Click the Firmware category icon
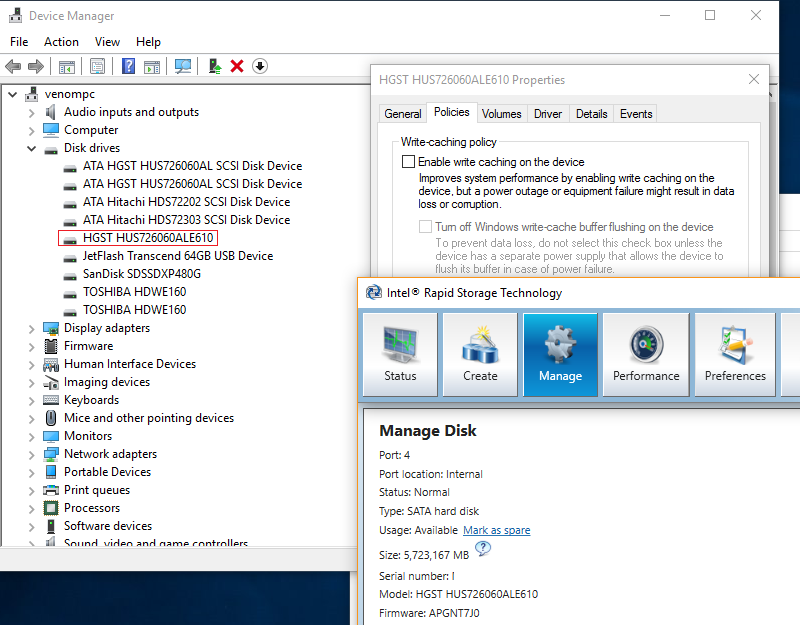The image size is (800, 625). (51, 346)
